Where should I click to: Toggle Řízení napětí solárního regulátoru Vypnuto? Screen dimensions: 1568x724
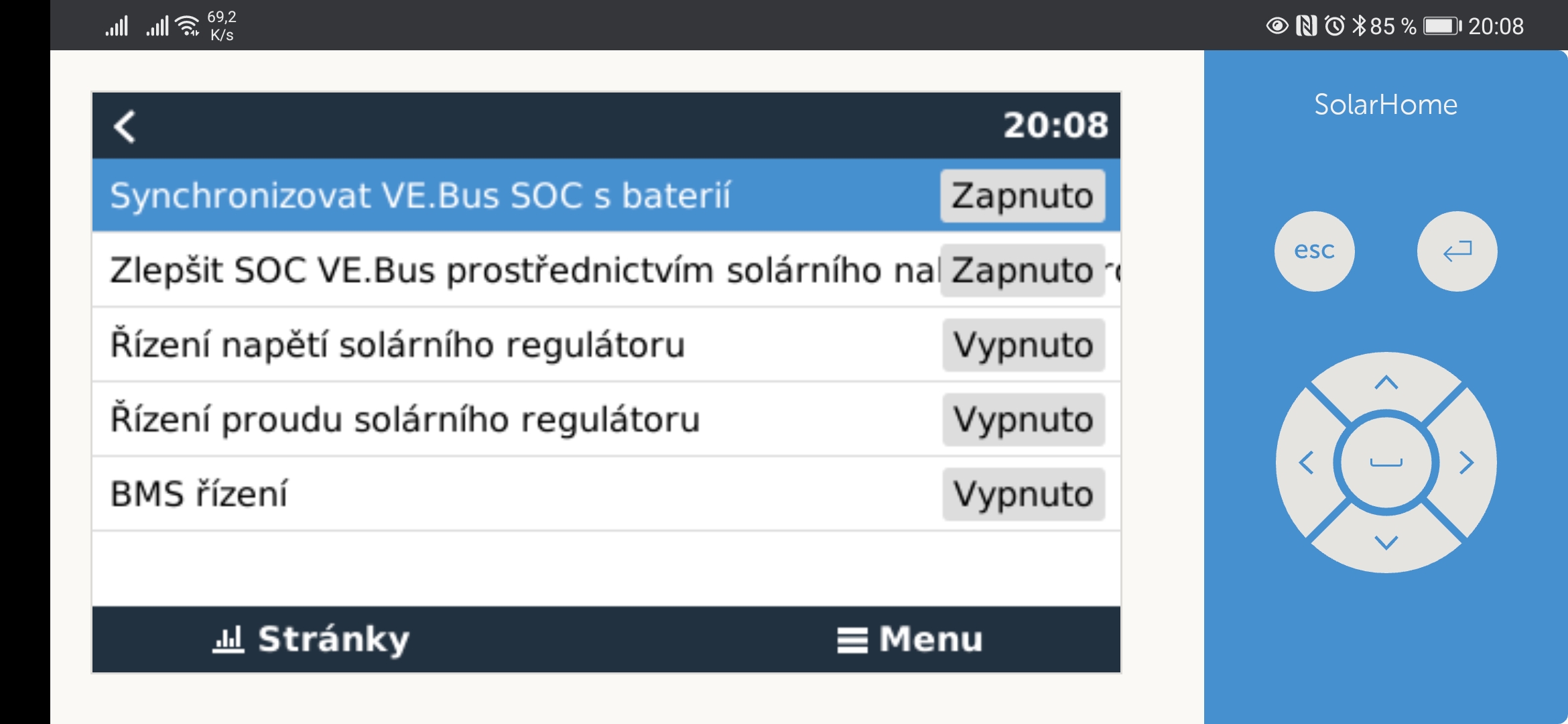tap(1023, 345)
